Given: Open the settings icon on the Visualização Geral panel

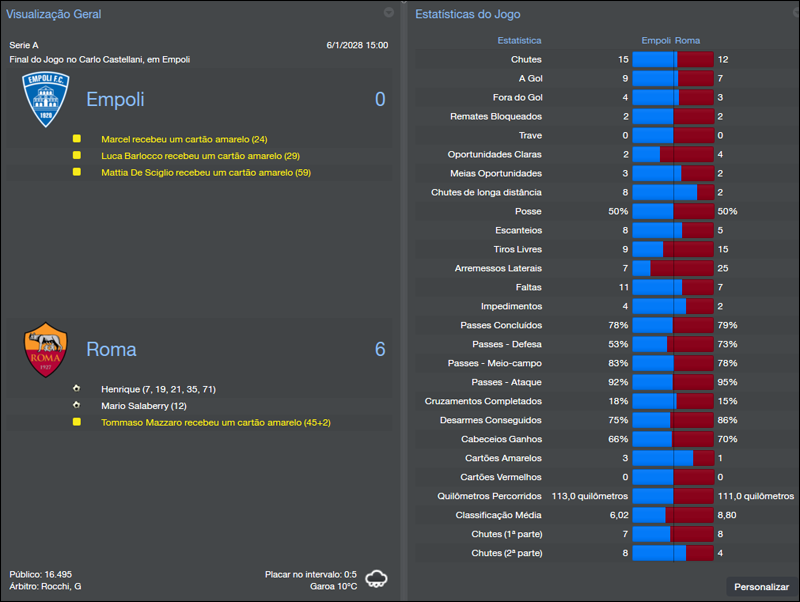Looking at the screenshot, I should [388, 13].
